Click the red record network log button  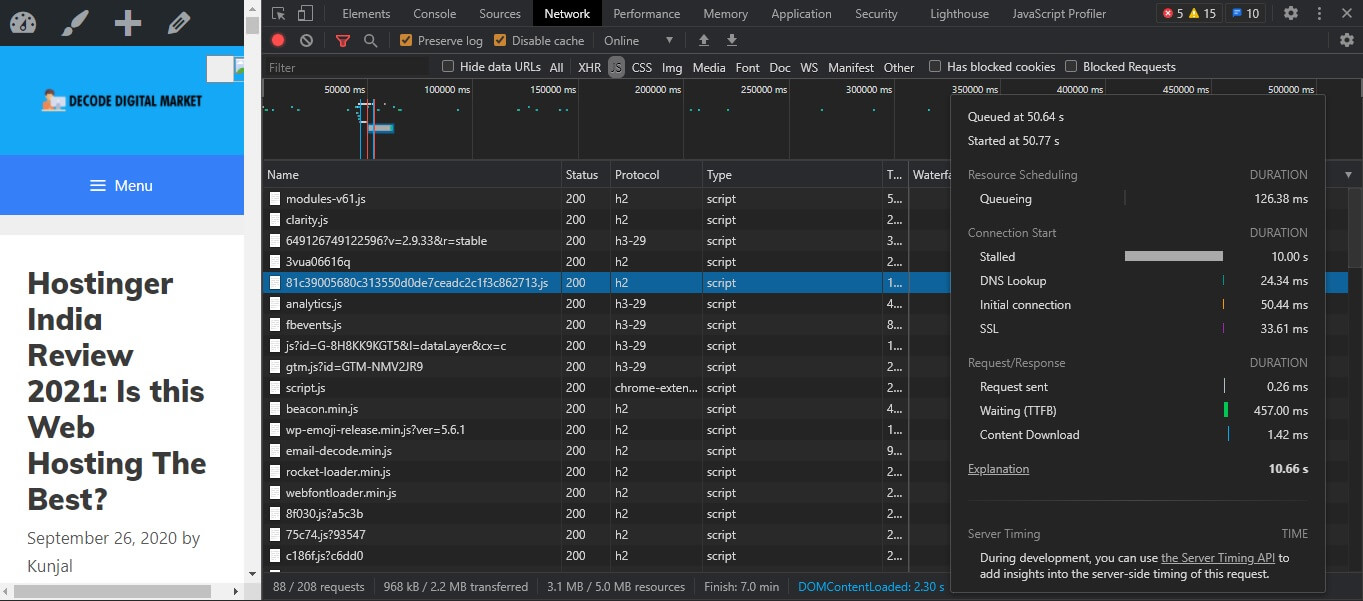278,40
